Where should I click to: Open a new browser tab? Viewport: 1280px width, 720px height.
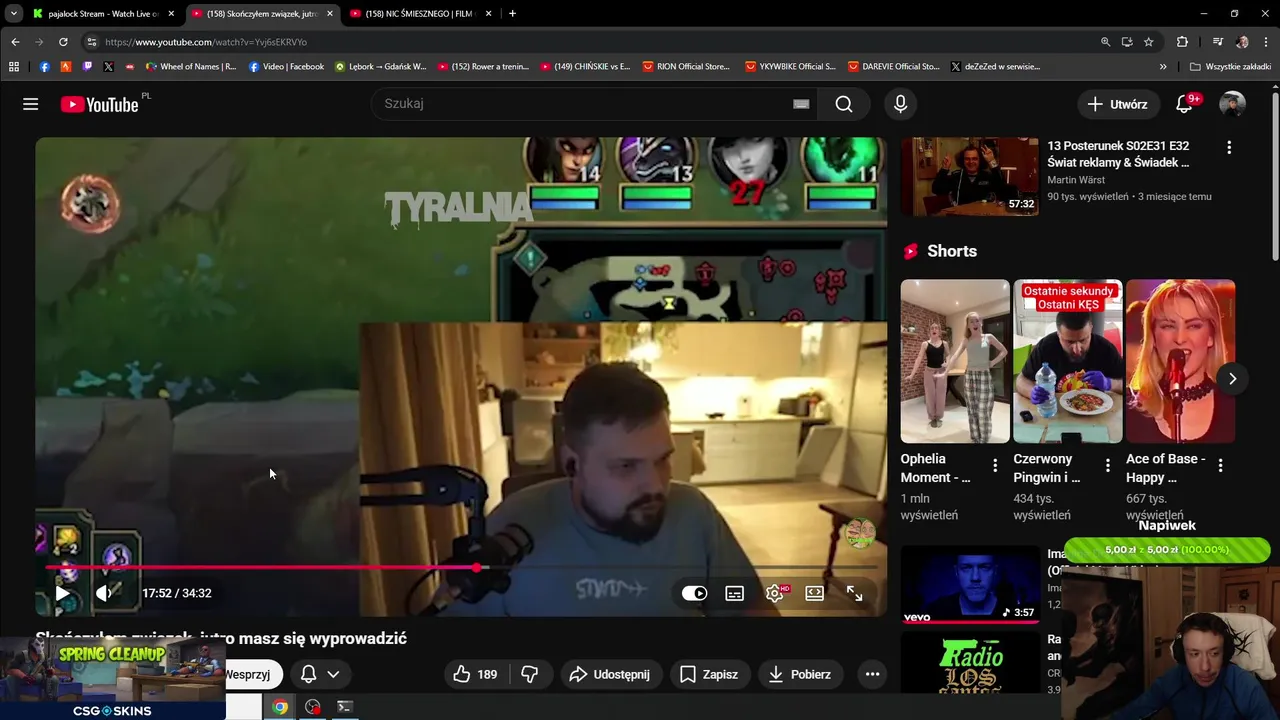512,14
